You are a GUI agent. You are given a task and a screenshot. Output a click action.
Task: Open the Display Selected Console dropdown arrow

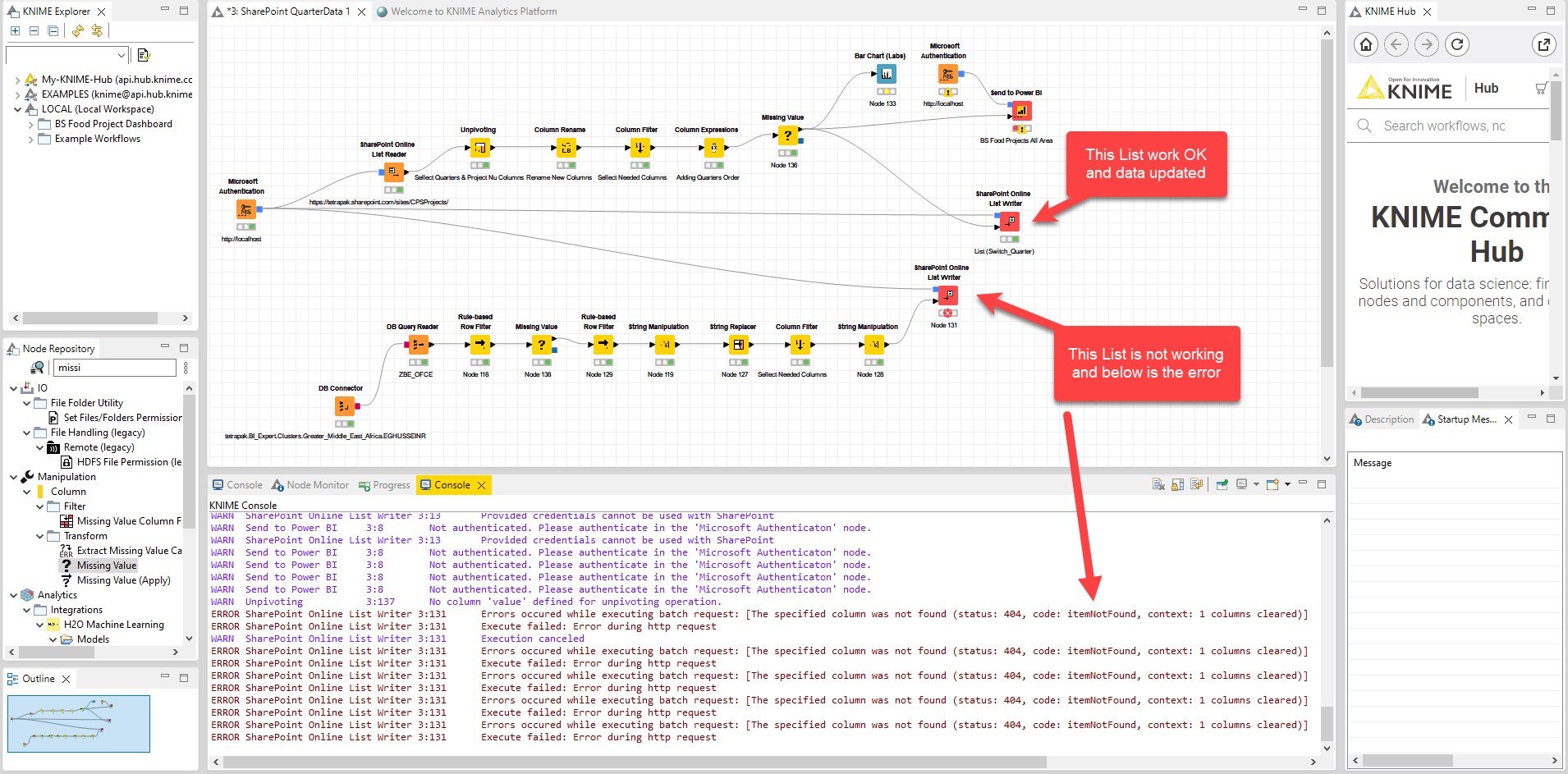coord(1256,484)
